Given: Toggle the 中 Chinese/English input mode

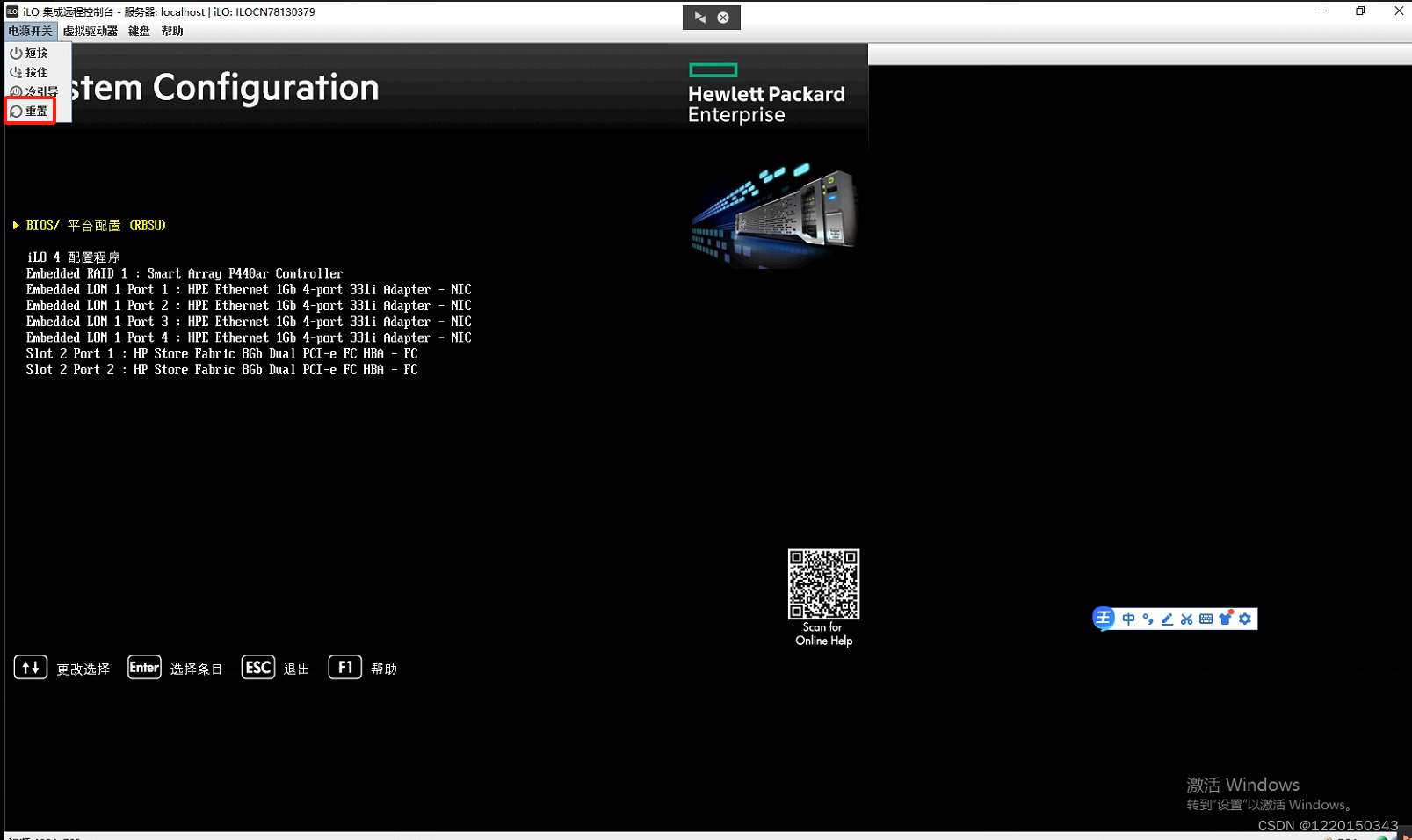Looking at the screenshot, I should click(x=1129, y=619).
